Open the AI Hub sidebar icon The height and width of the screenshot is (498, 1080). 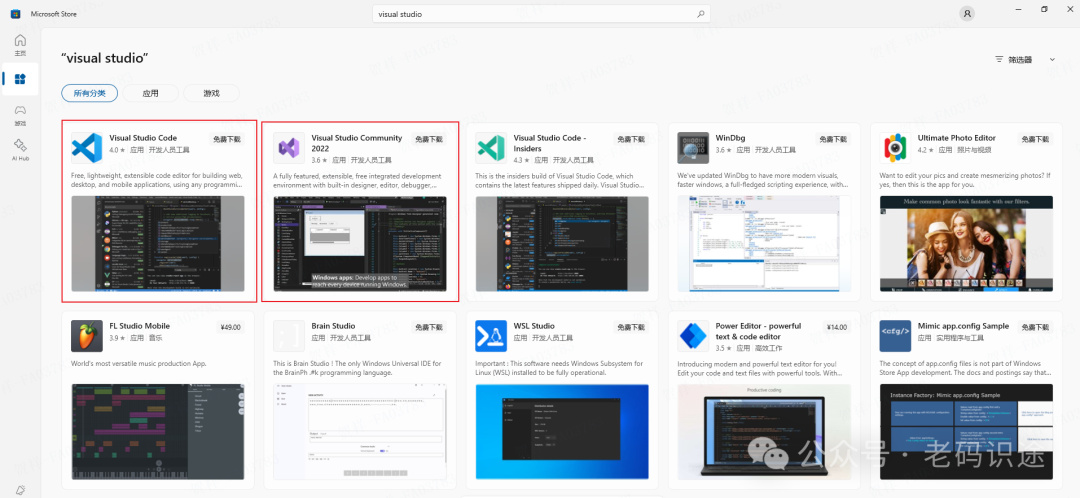pyautogui.click(x=20, y=145)
